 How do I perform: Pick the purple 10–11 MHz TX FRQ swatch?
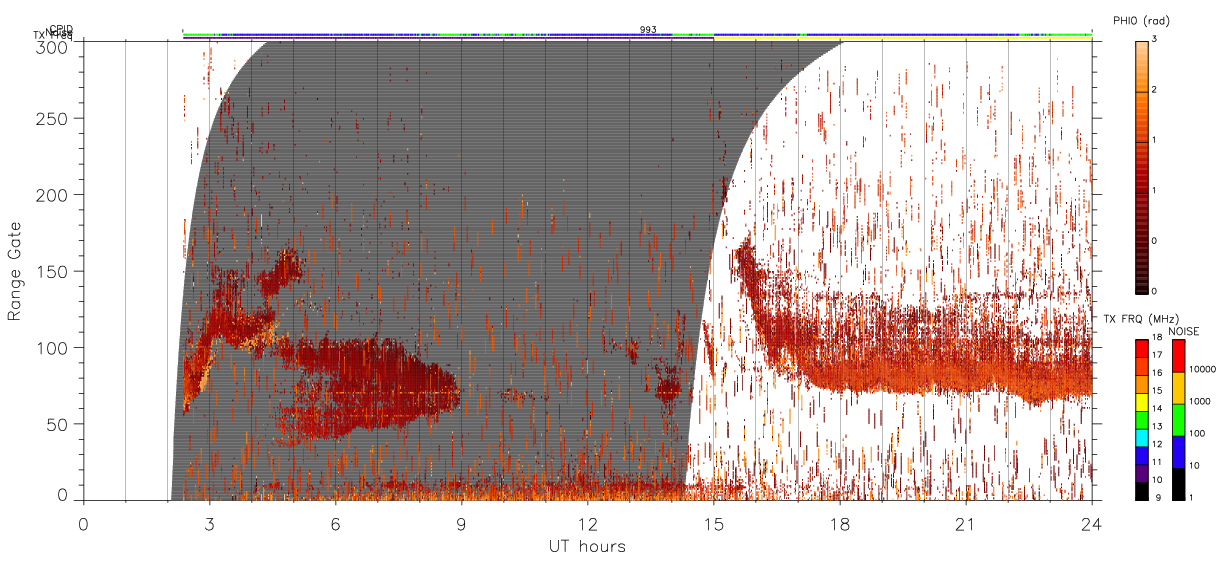(x=1142, y=473)
